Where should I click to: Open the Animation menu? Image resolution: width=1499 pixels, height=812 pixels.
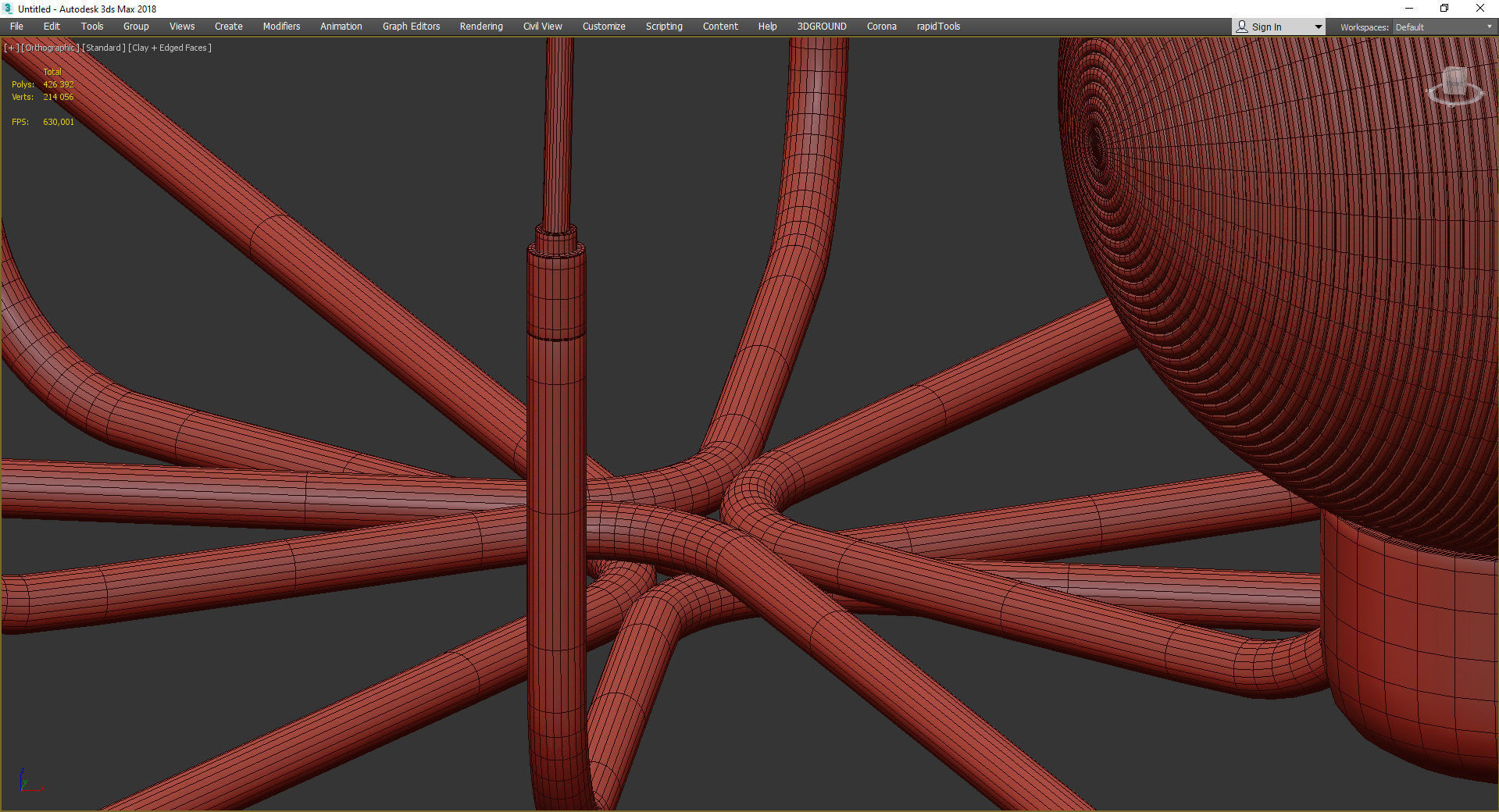pyautogui.click(x=341, y=27)
